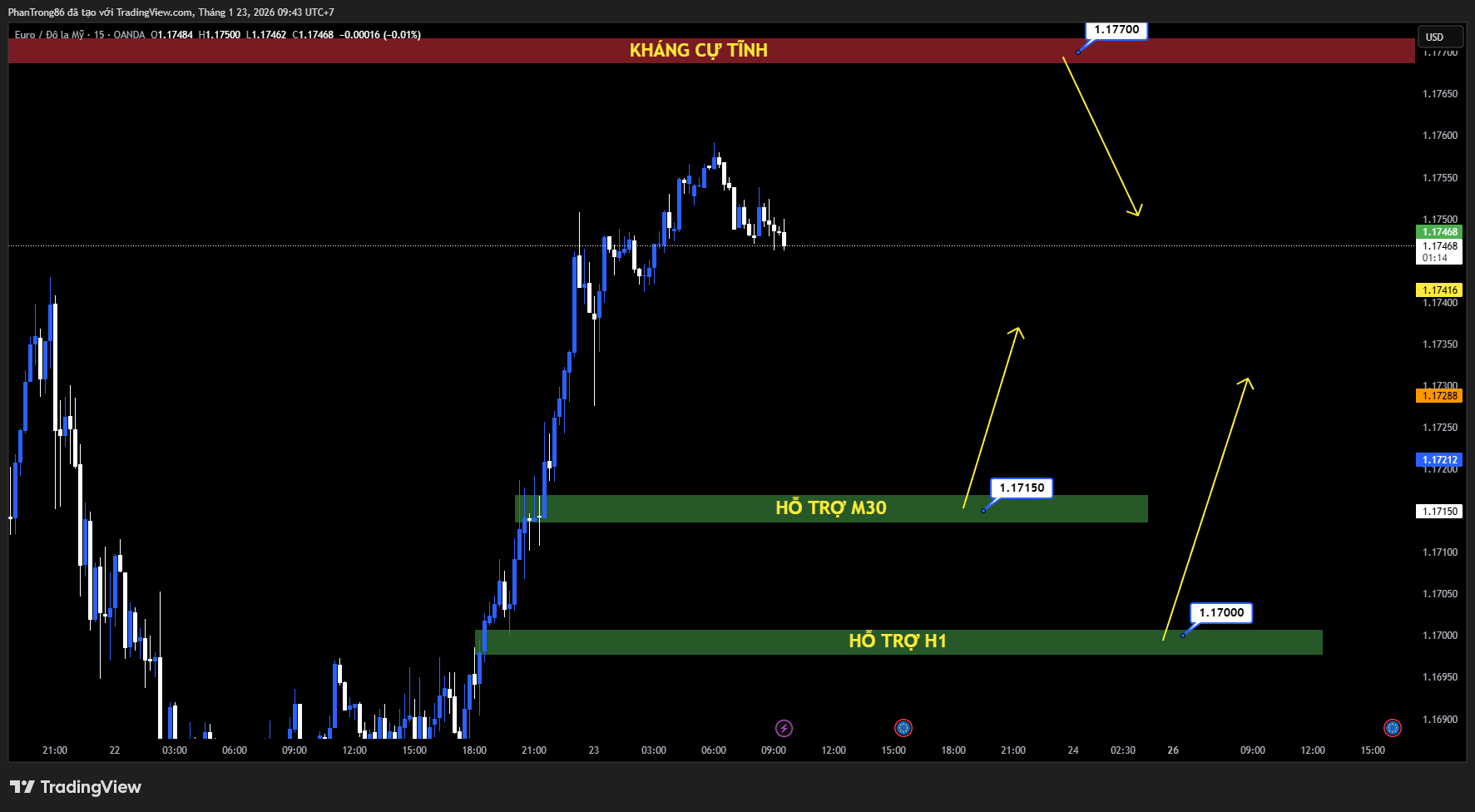Screen dimensions: 1475x812
Task: Click the 1.17600 price scale label
Action: point(1440,136)
